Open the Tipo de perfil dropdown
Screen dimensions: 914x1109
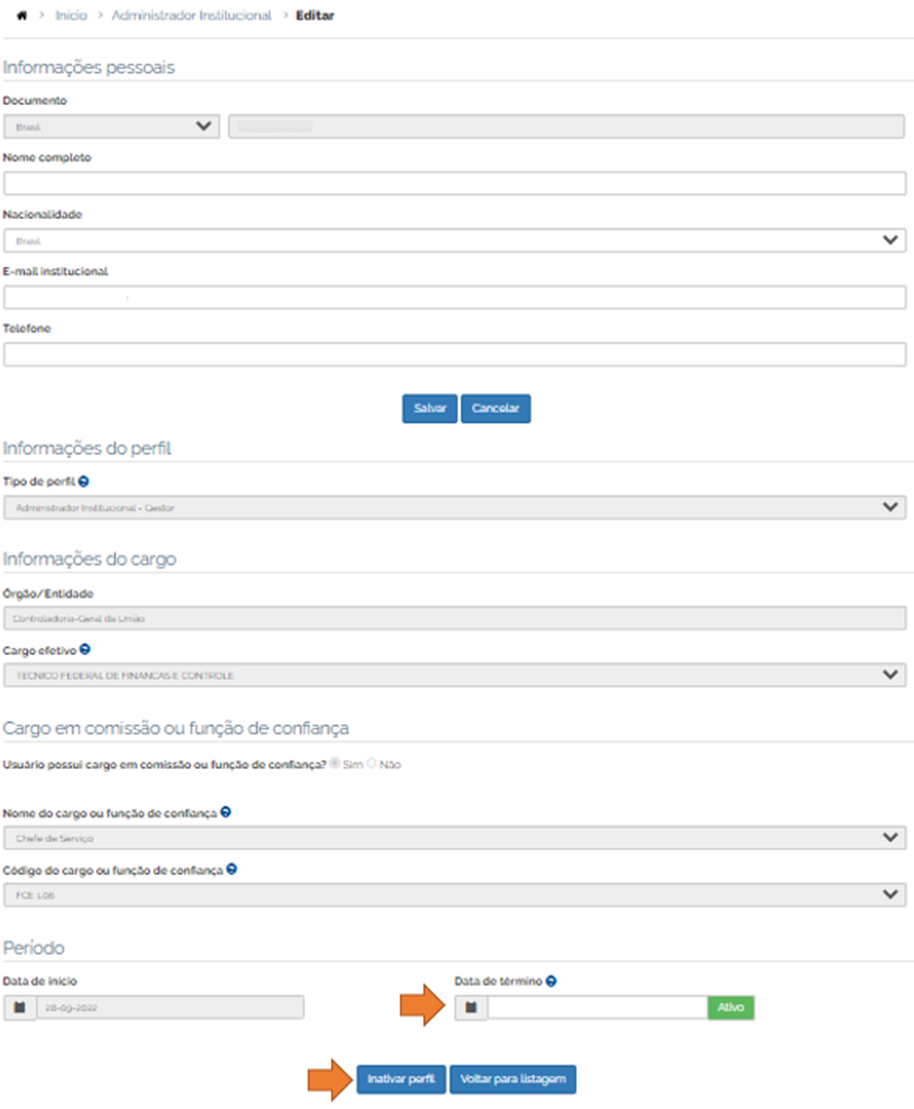[455, 508]
